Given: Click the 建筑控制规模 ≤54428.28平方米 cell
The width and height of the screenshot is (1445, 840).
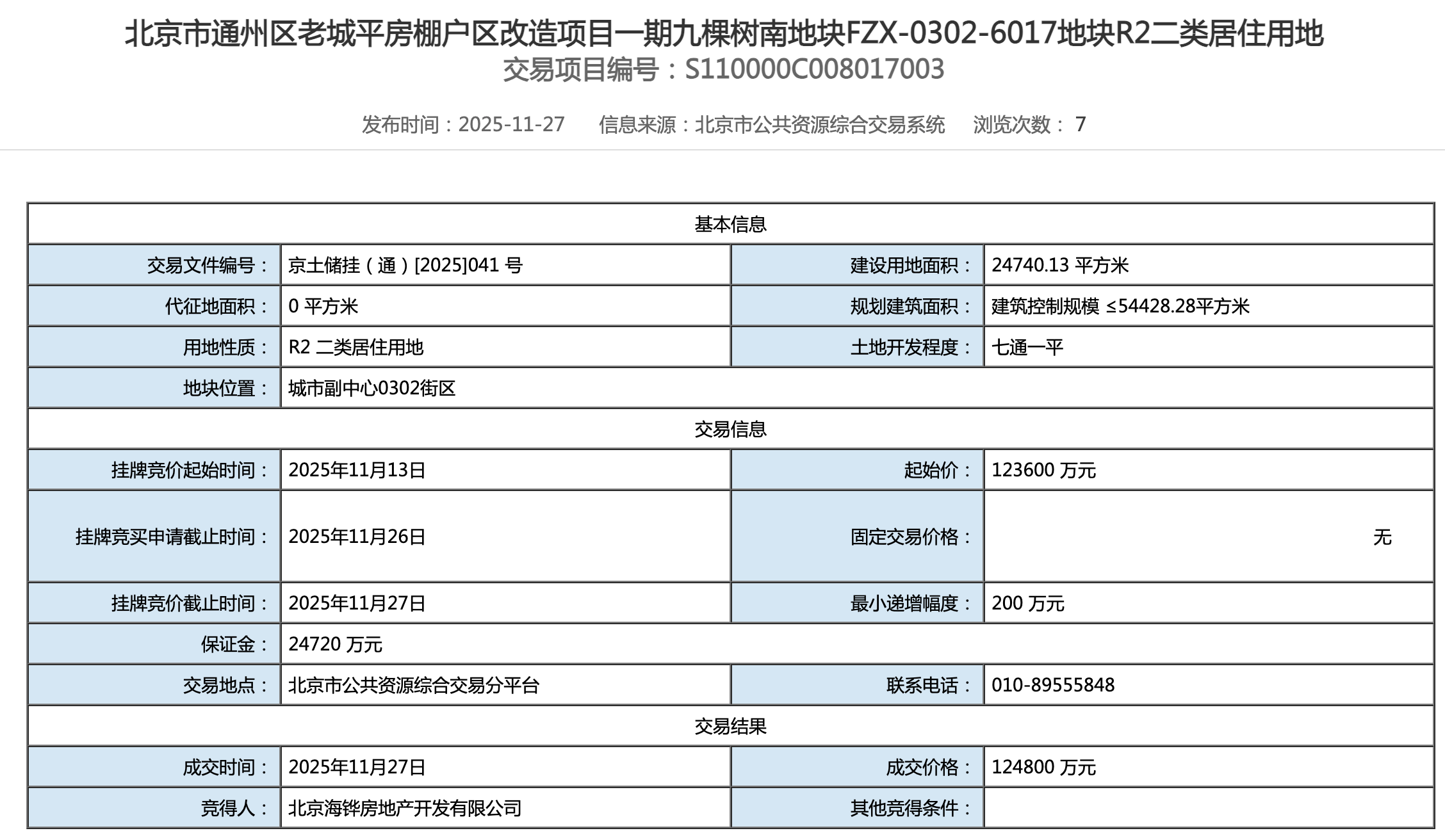Looking at the screenshot, I should pyautogui.click(x=1120, y=306).
